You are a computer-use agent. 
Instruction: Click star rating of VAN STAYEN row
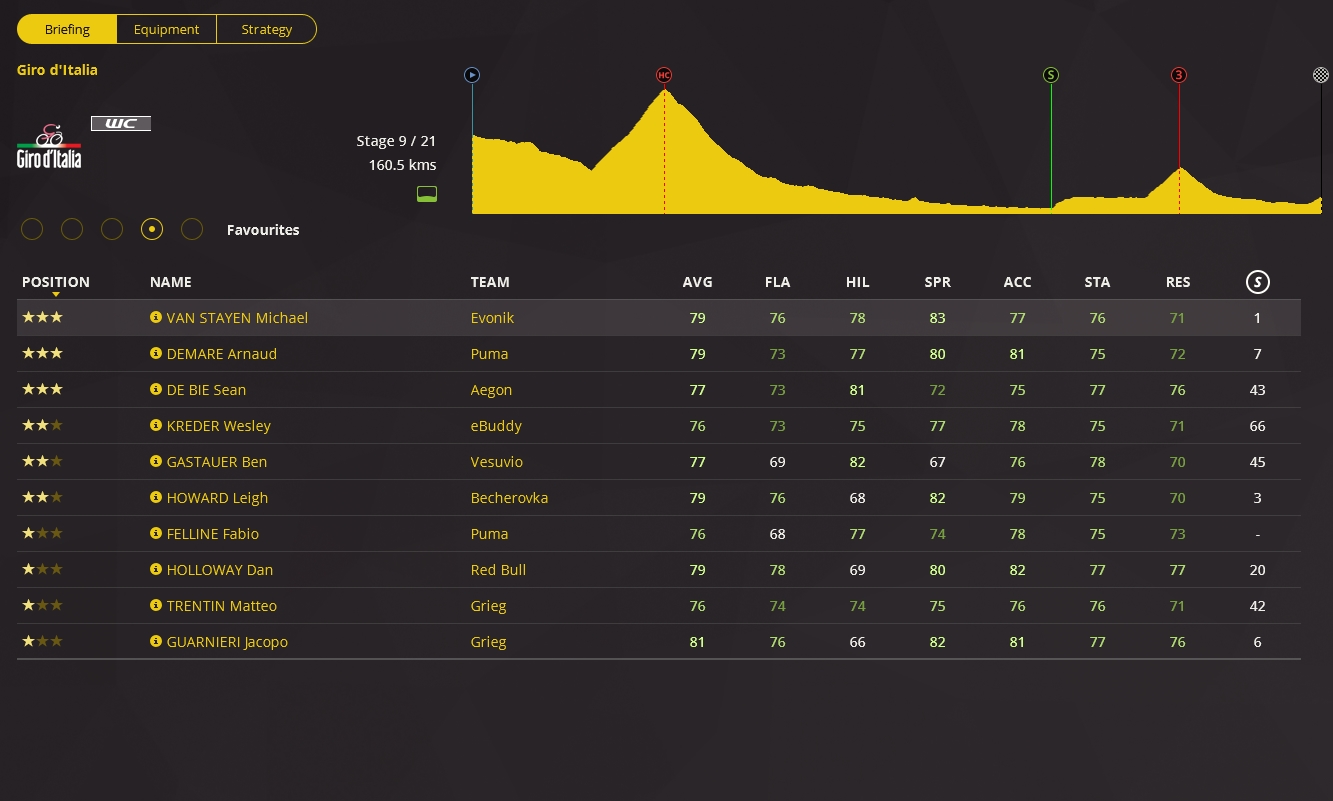click(42, 317)
